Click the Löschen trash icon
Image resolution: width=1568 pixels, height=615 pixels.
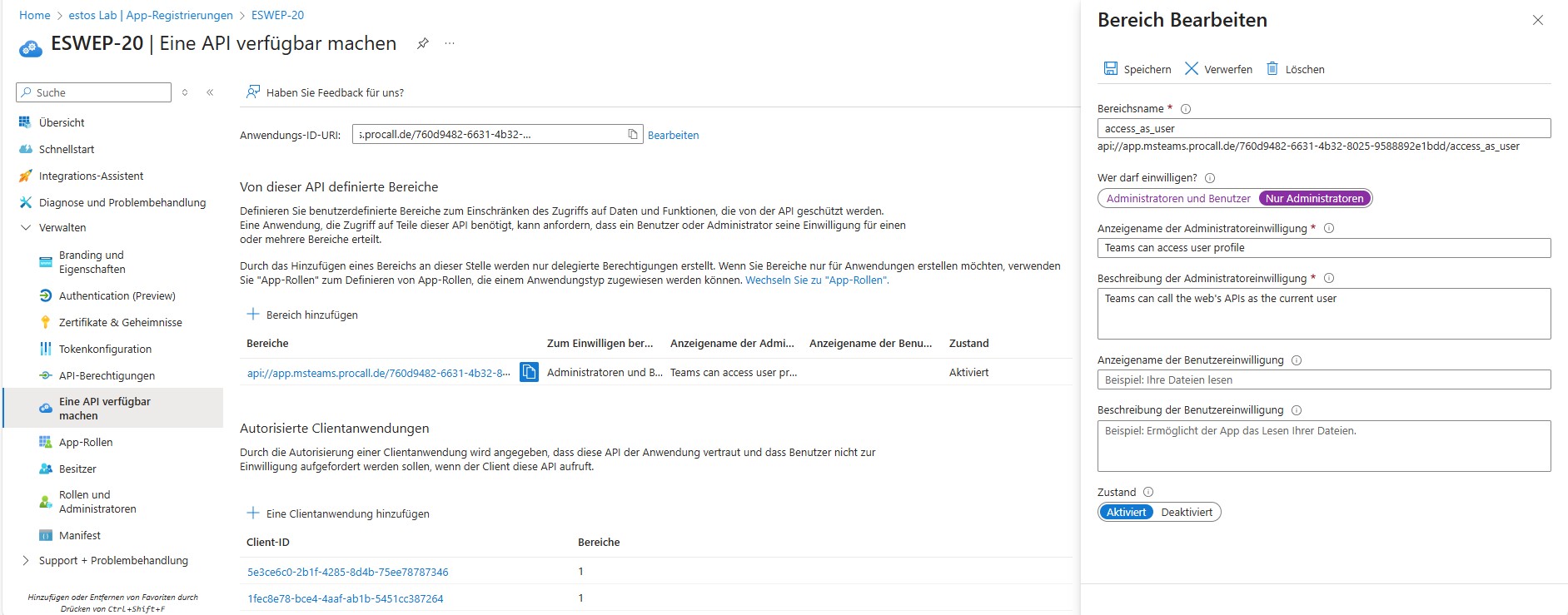pos(1272,69)
